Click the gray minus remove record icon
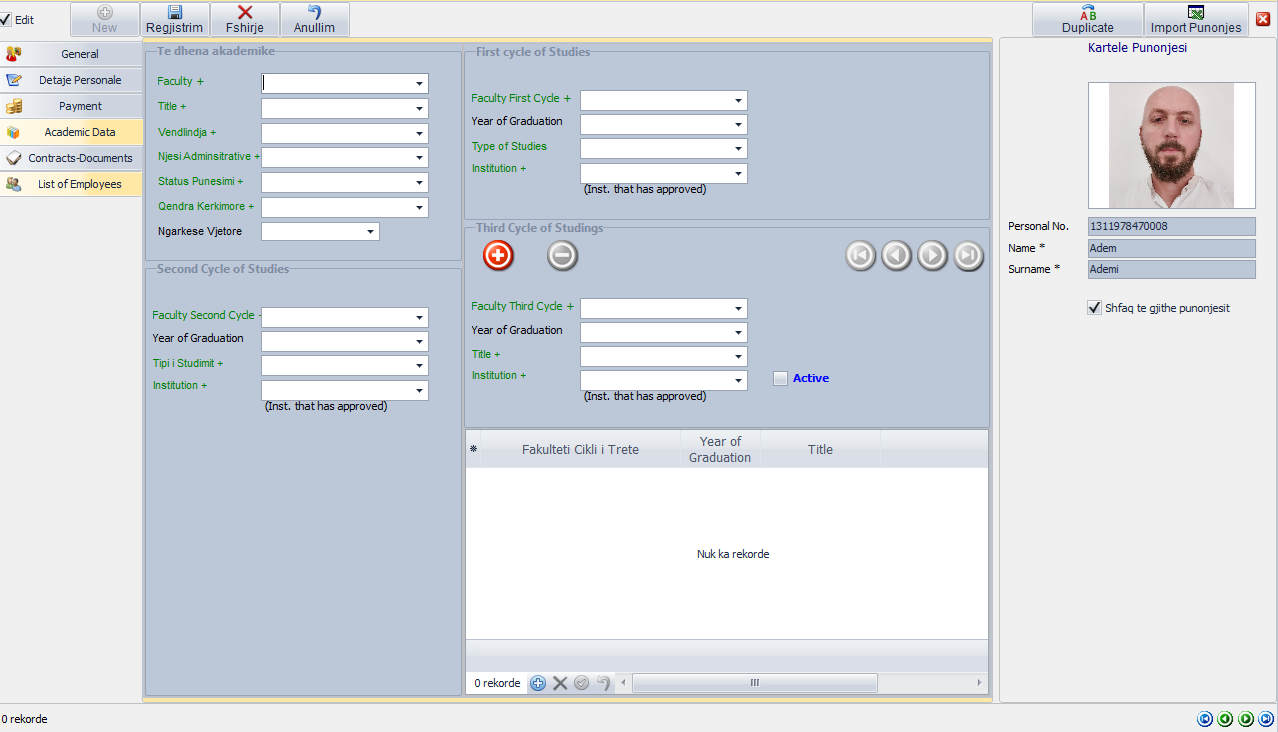Screen dimensions: 1278x732 [563, 256]
